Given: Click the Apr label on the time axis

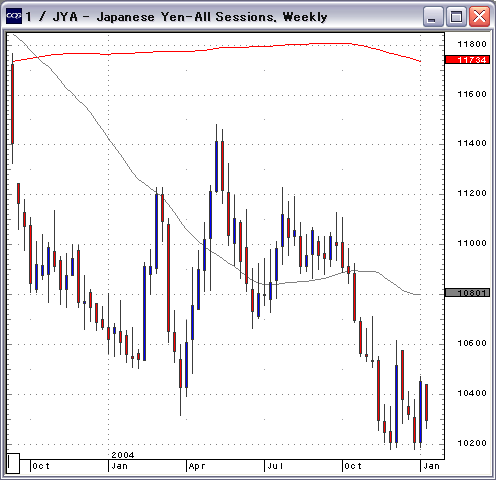Looking at the screenshot, I should (x=197, y=466).
